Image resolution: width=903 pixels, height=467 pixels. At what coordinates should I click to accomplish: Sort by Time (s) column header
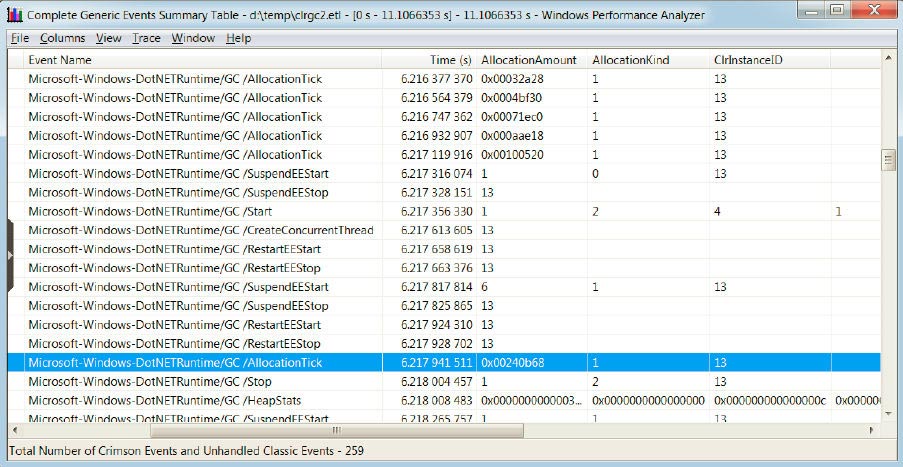tap(429, 60)
